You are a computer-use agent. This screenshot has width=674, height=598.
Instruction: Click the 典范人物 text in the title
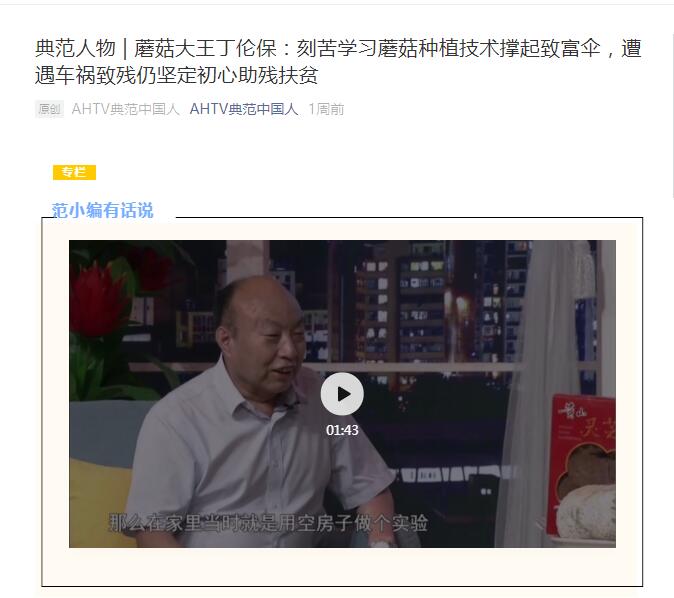click(75, 48)
